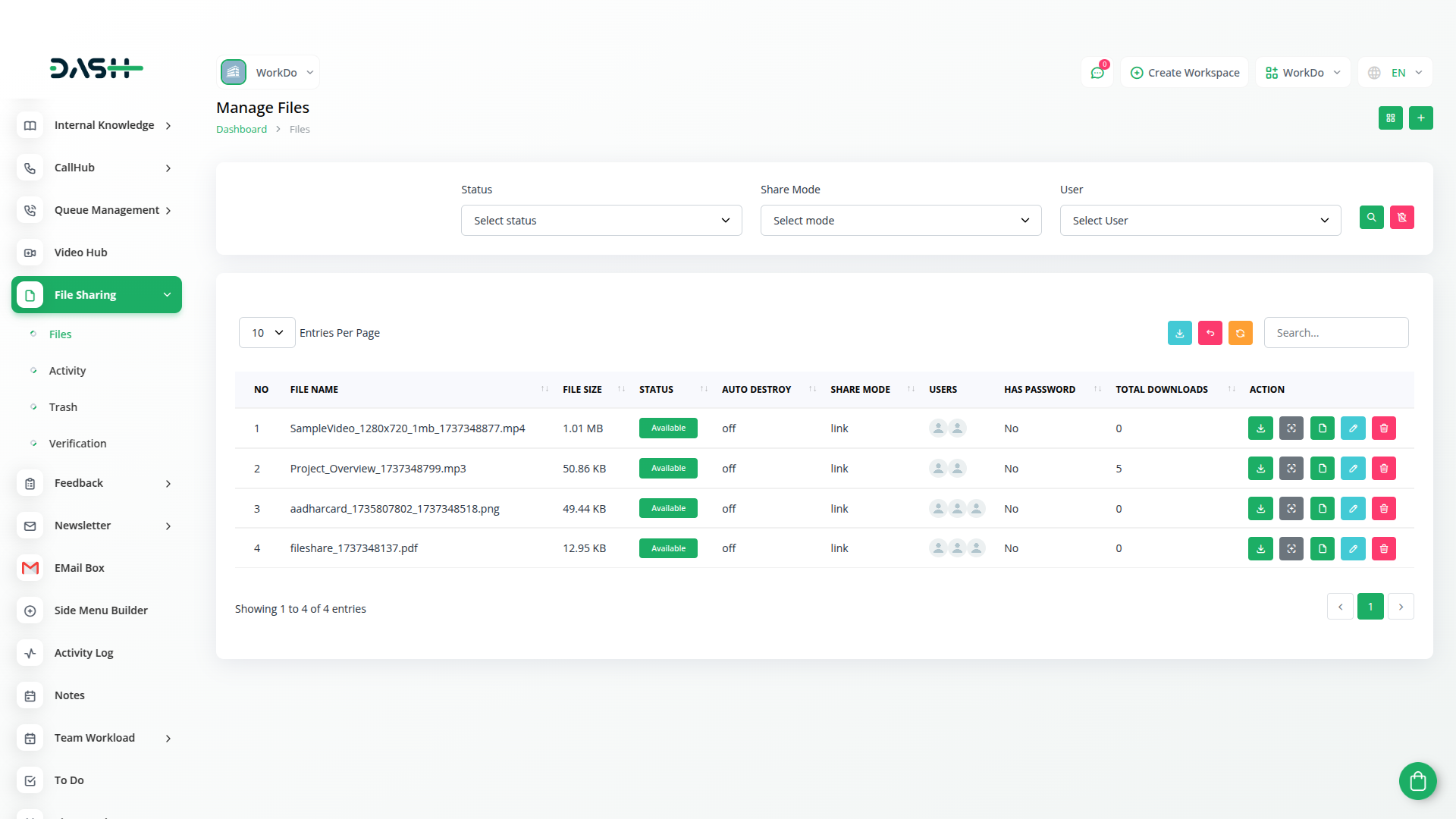Click Dashboard breadcrumb link
This screenshot has width=1456, height=819.
tap(241, 130)
